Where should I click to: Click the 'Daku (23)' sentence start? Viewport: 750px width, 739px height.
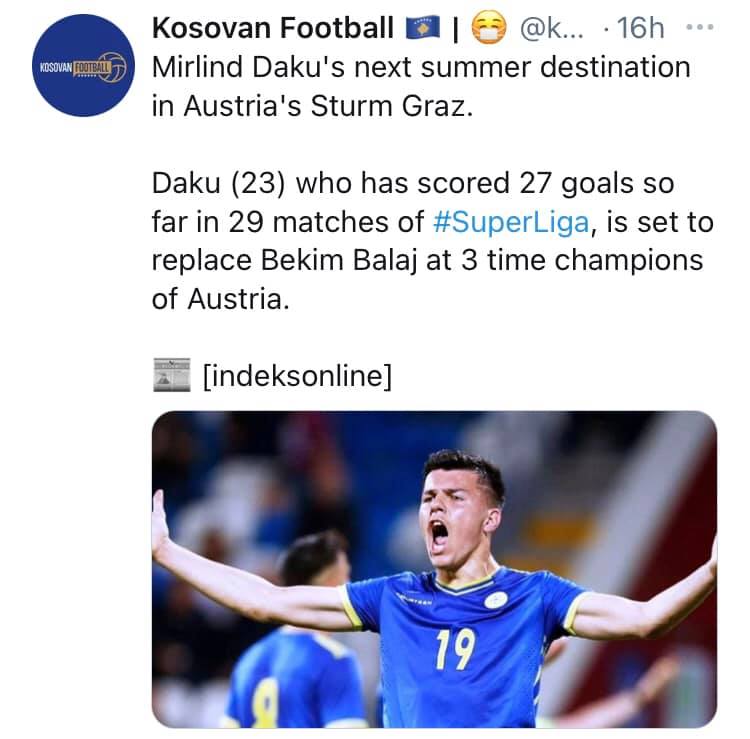[219, 183]
